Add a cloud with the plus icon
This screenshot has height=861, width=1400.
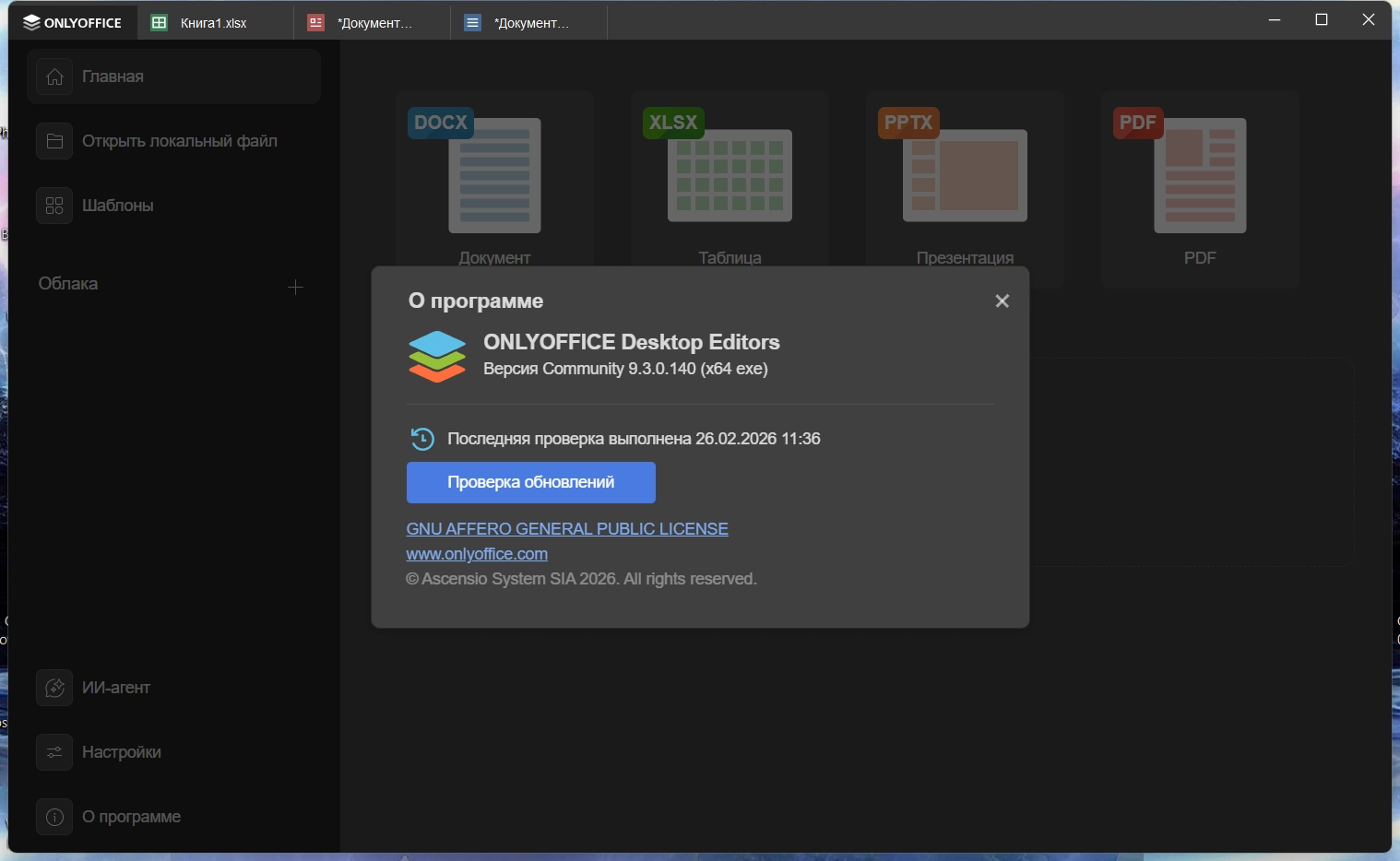(x=295, y=287)
